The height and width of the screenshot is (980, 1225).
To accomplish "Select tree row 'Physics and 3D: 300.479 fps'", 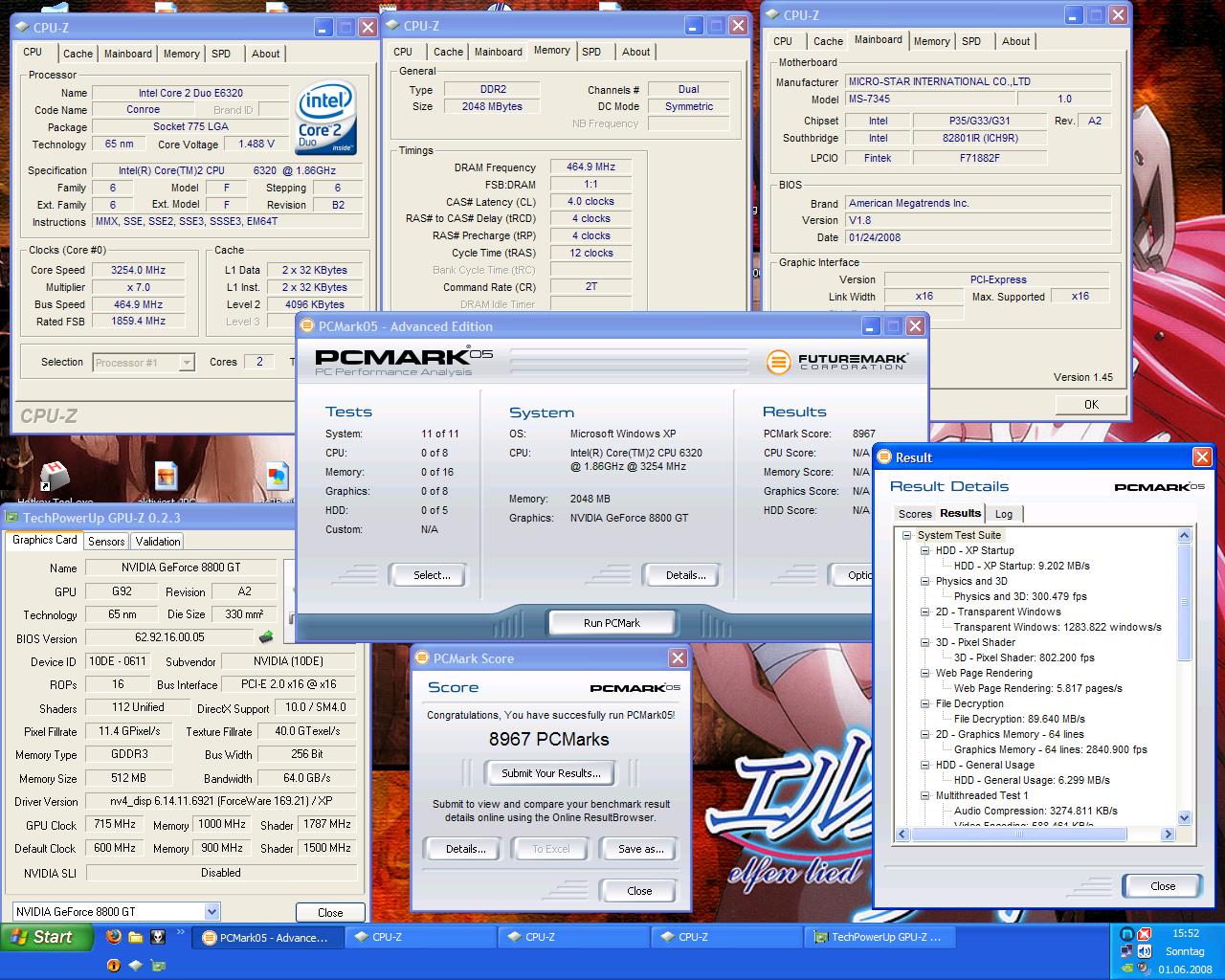I will 1020,596.
